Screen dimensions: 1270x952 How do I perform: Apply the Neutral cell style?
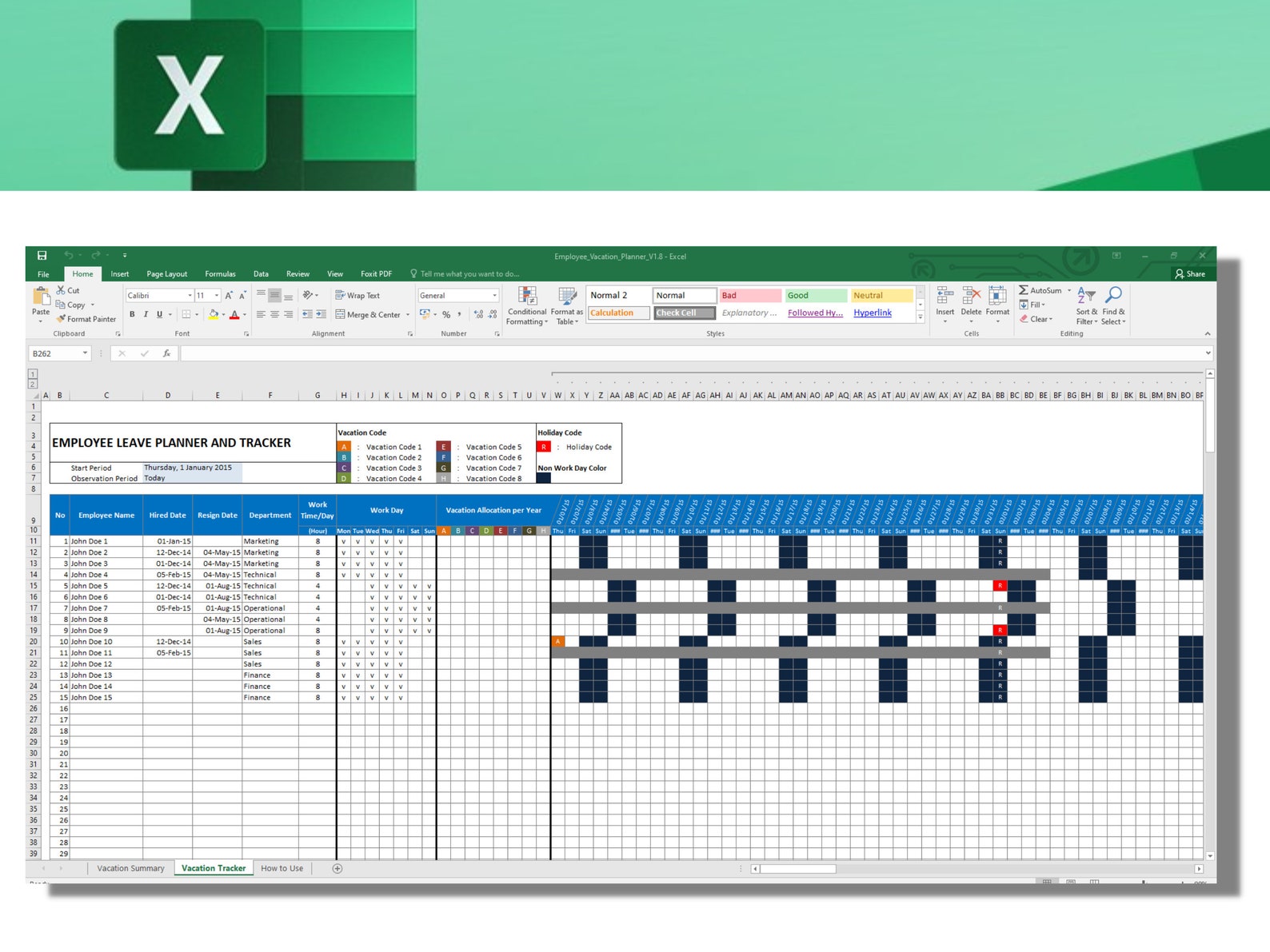tap(881, 295)
